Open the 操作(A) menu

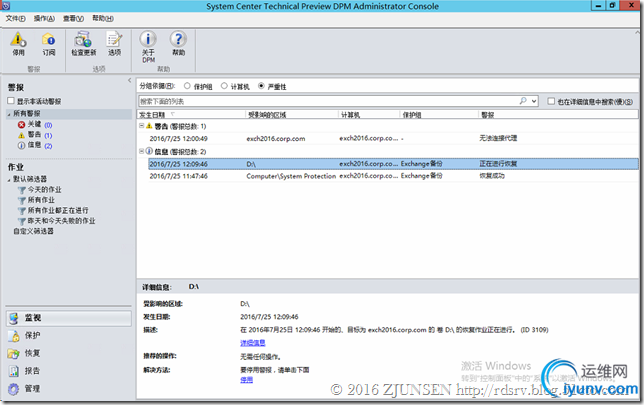click(x=44, y=18)
